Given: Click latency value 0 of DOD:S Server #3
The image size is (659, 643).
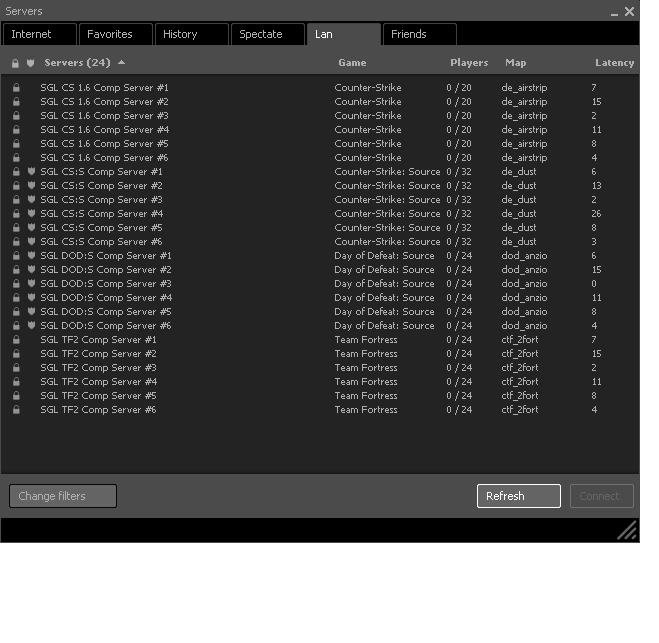Looking at the screenshot, I should point(594,284).
